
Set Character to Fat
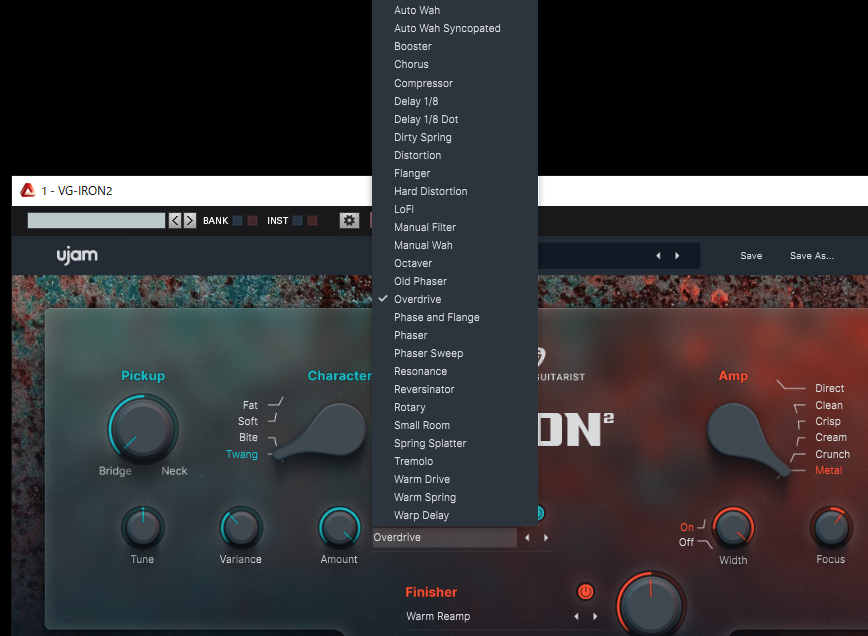pos(250,405)
